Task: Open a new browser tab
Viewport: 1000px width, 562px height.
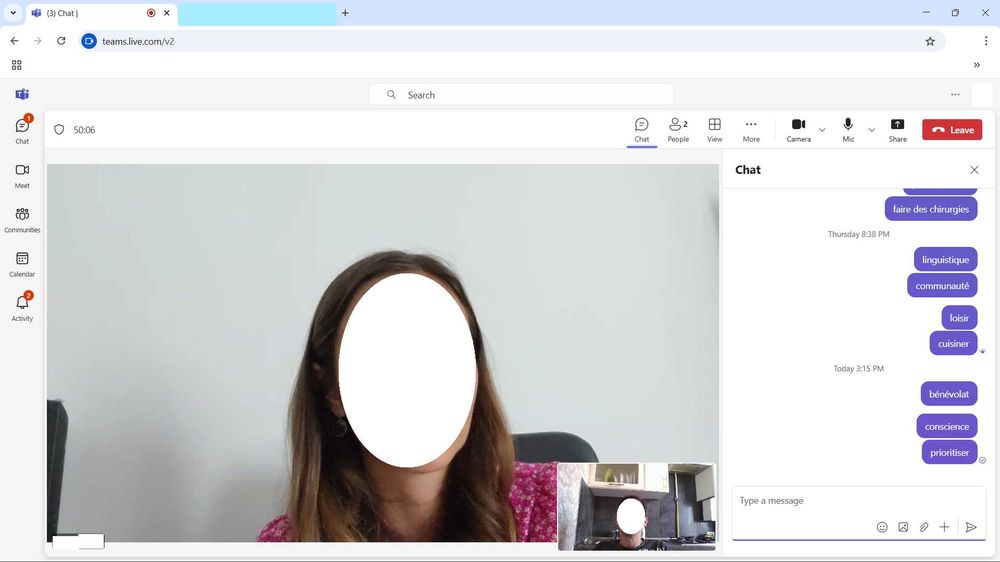Action: (345, 13)
